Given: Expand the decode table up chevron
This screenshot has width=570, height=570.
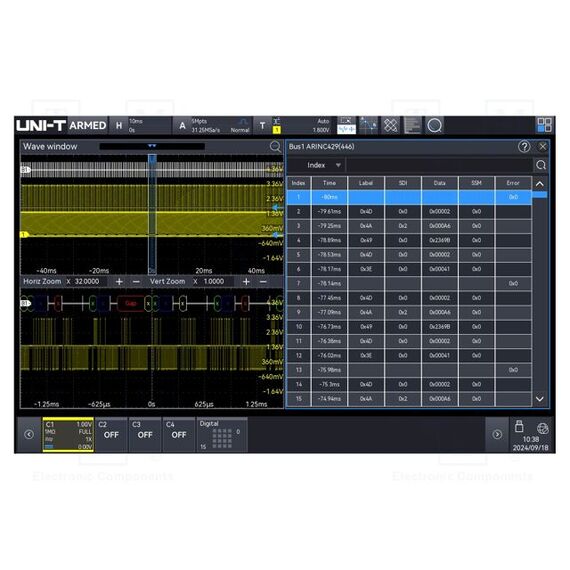Looking at the screenshot, I should tap(540, 184).
